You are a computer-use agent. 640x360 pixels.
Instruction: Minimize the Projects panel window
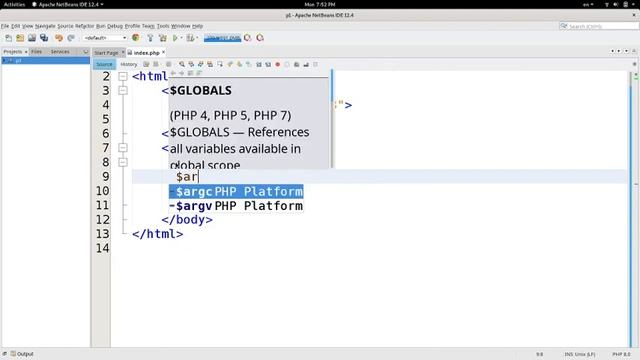point(85,52)
